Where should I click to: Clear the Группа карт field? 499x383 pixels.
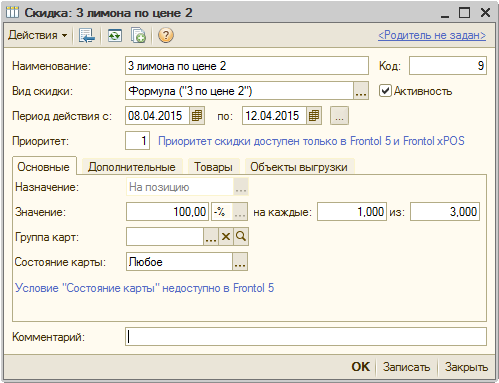tap(226, 237)
